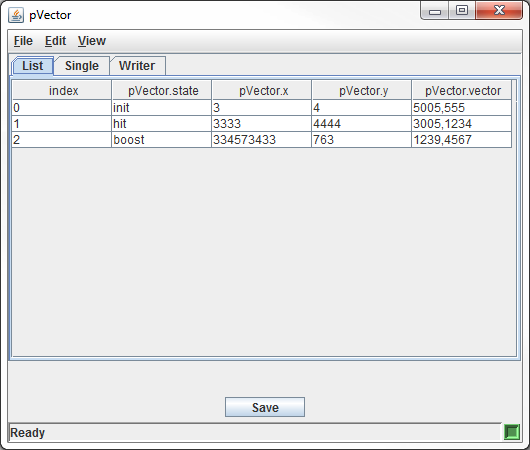Screen dimensions: 530x450
Task: Click the Java icon in title bar
Action: tap(16, 15)
